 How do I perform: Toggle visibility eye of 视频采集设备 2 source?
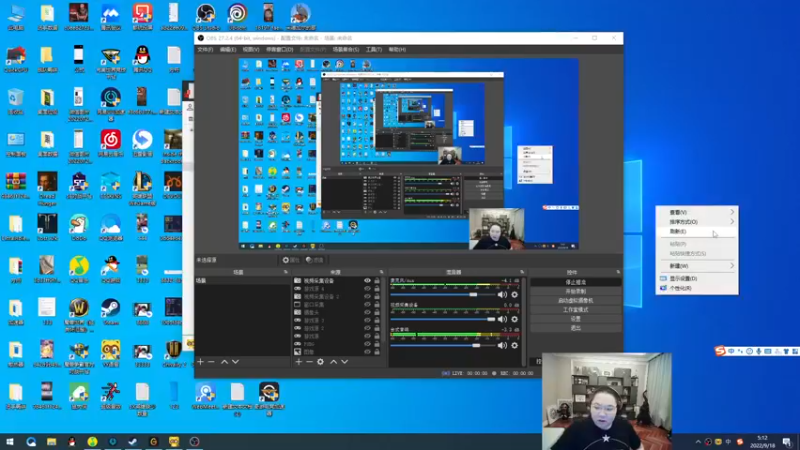[x=367, y=296]
